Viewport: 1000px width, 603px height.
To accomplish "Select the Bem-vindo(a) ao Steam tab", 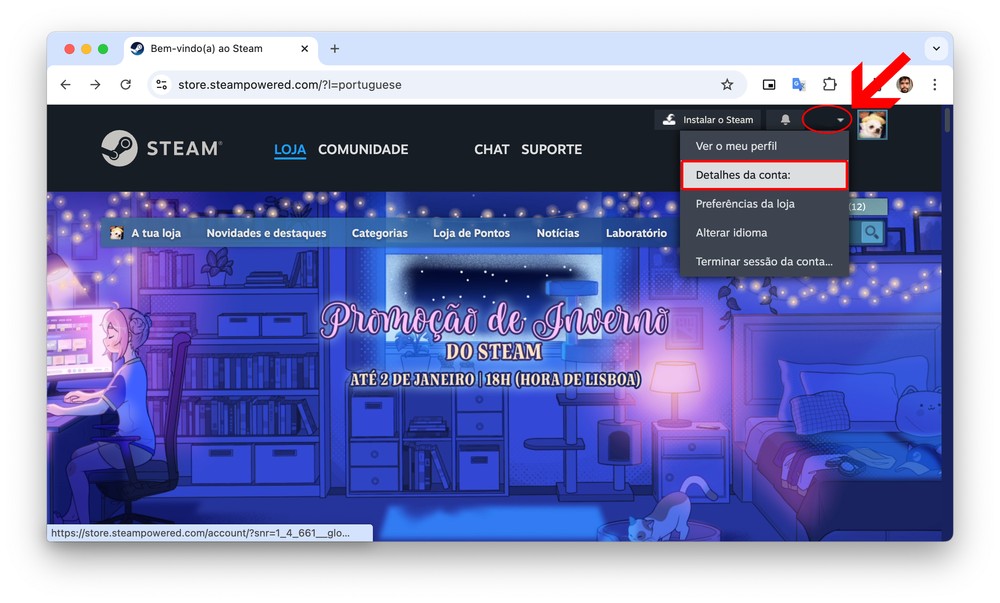I will 220,48.
